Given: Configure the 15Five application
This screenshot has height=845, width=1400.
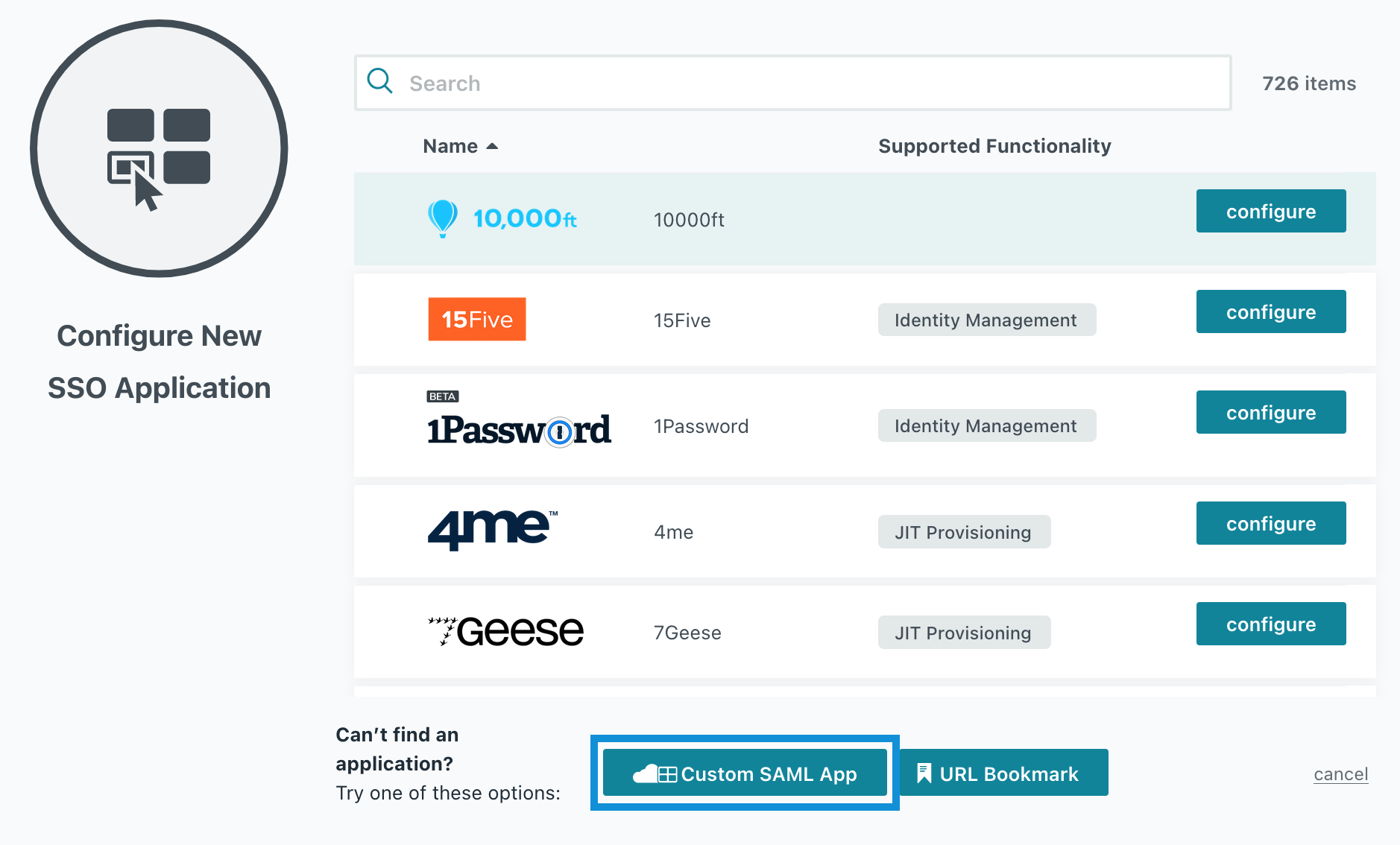Looking at the screenshot, I should click(1270, 312).
